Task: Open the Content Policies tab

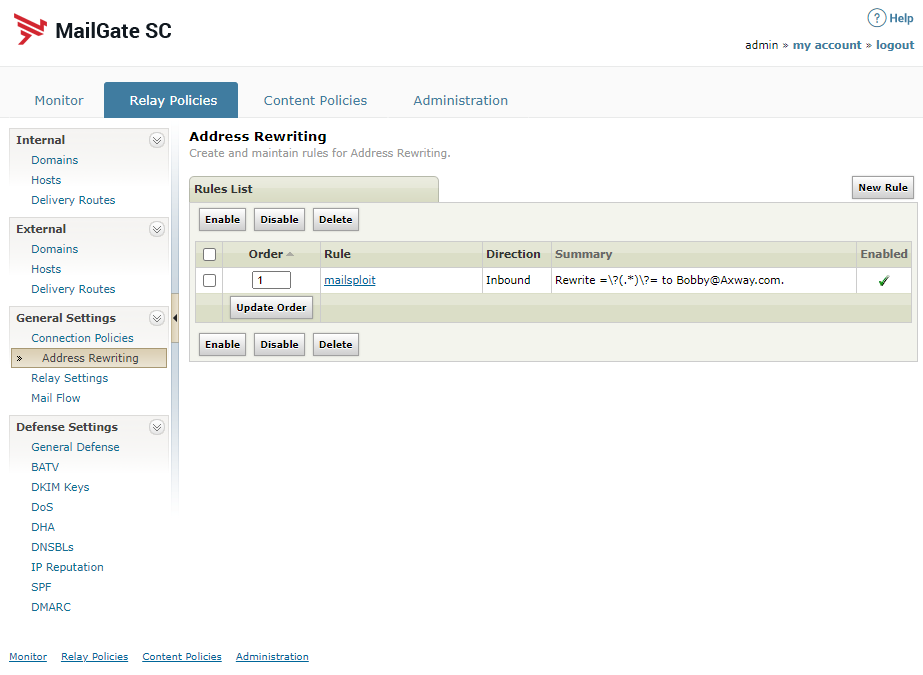Action: click(x=315, y=101)
